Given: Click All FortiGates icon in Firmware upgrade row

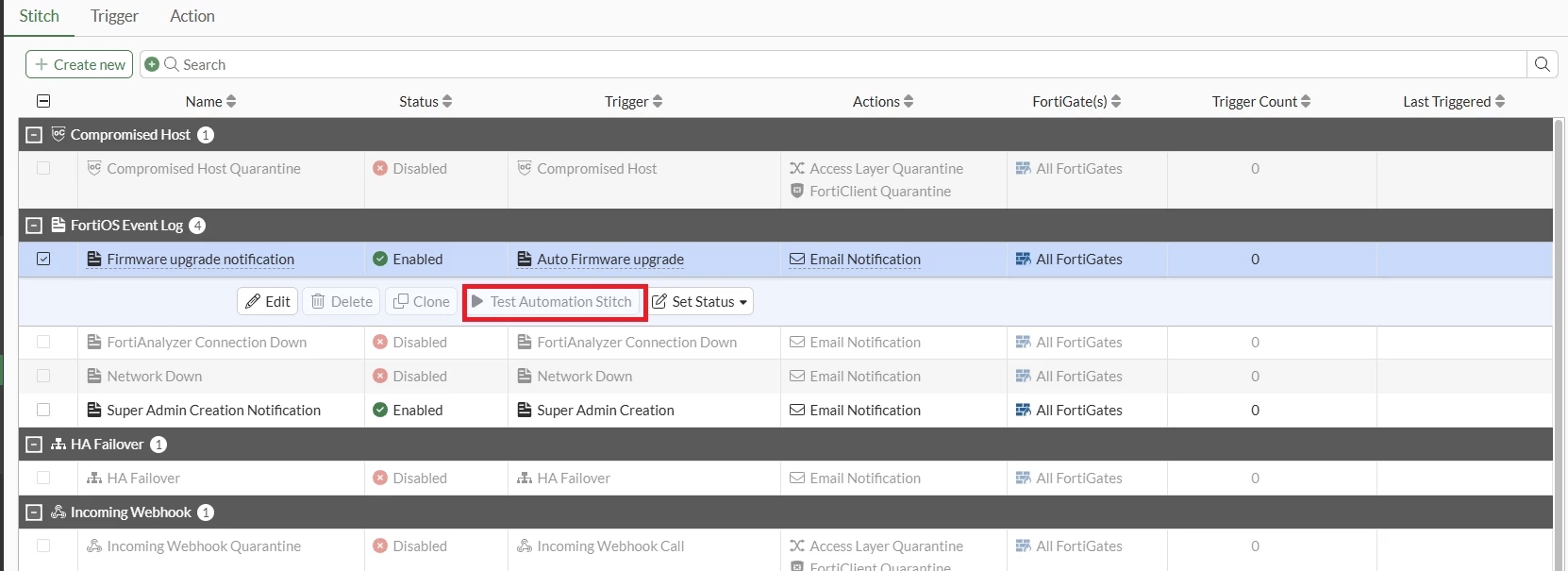Looking at the screenshot, I should point(1024,259).
